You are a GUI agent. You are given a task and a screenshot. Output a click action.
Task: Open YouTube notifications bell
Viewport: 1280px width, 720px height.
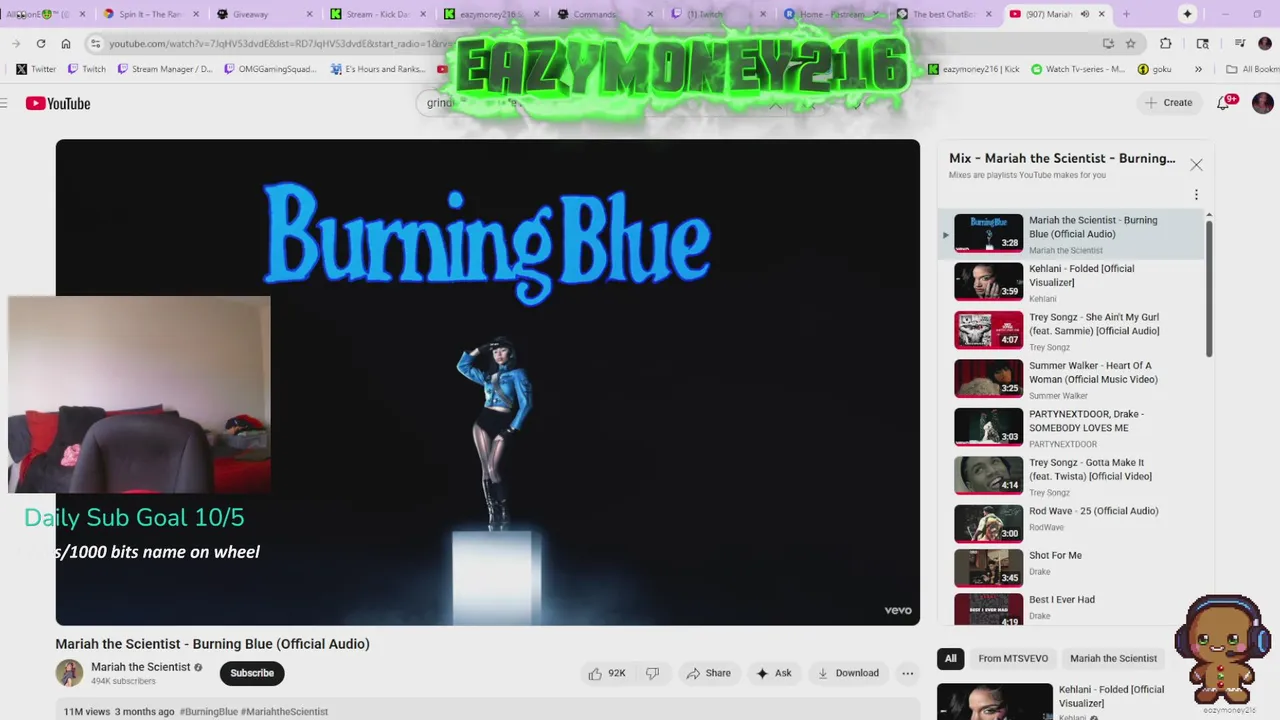click(1223, 102)
